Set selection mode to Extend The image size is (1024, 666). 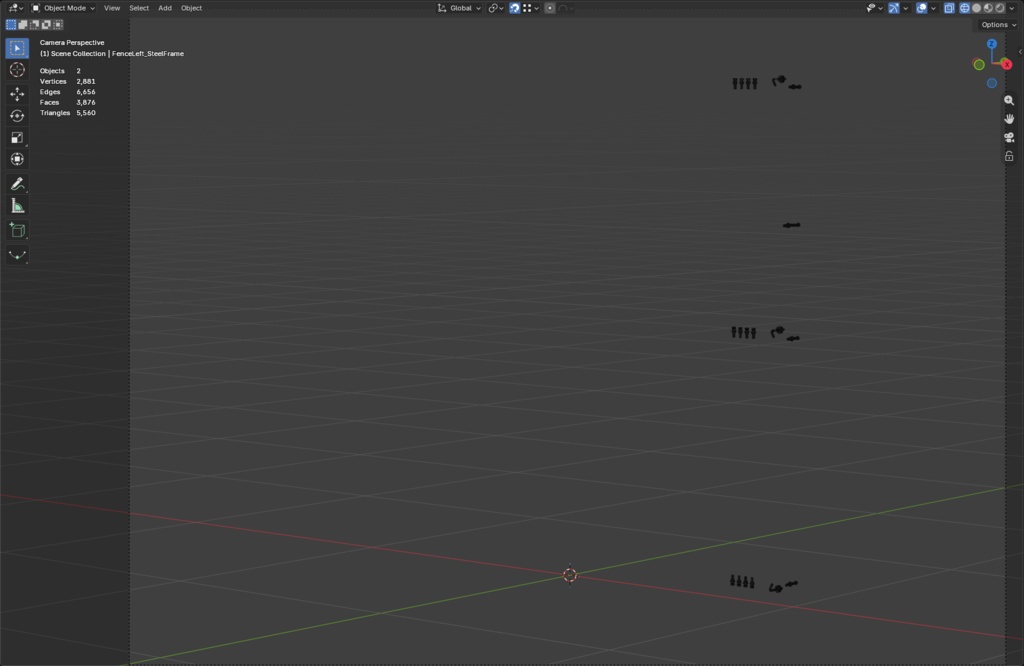[x=23, y=24]
